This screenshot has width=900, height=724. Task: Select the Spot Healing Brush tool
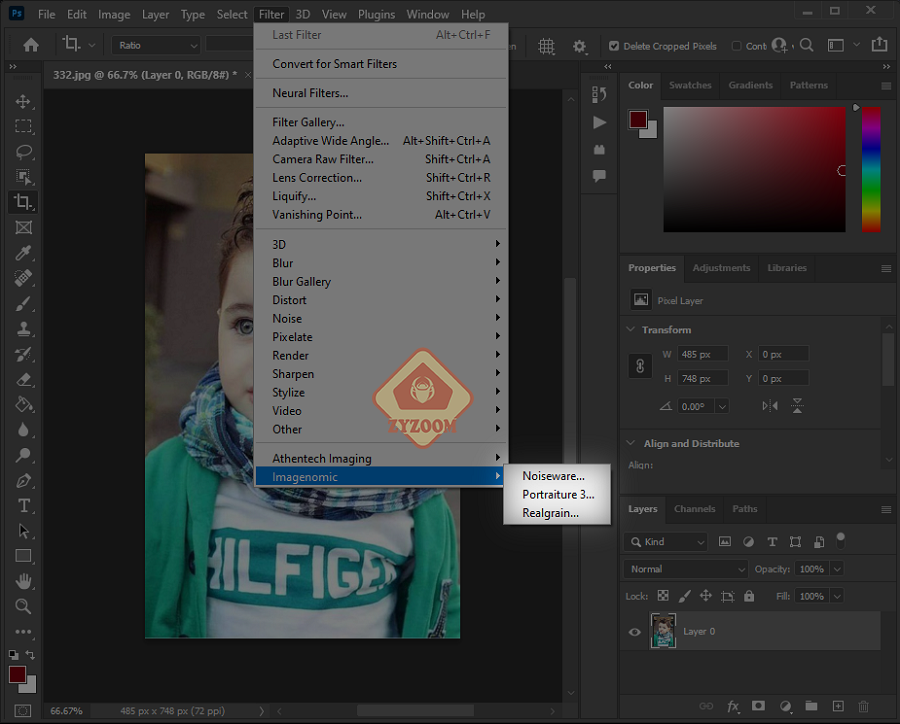pyautogui.click(x=23, y=278)
